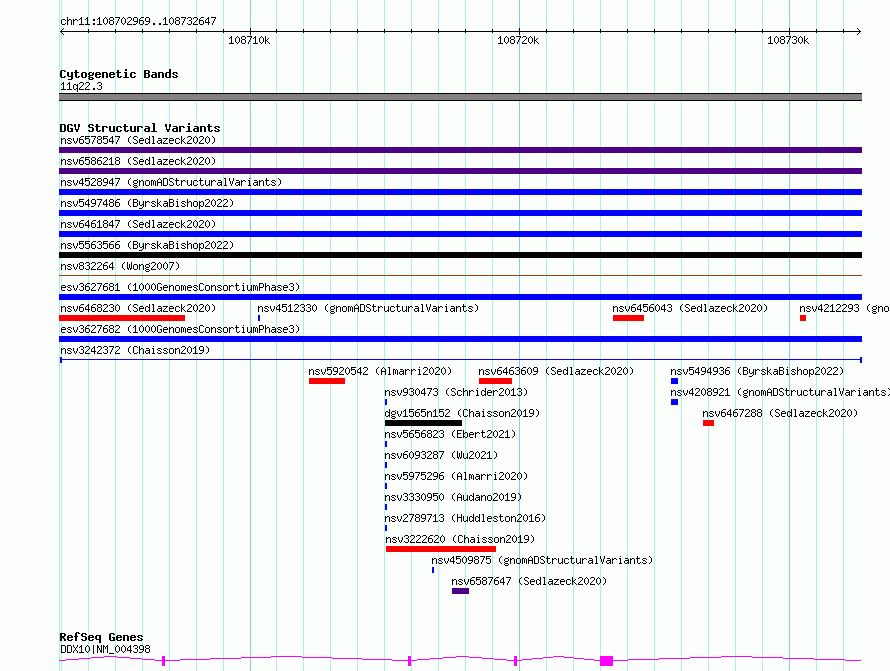Click nsv6587647 (Sedlazeck2020) label
The image size is (890, 671).
coord(529,581)
